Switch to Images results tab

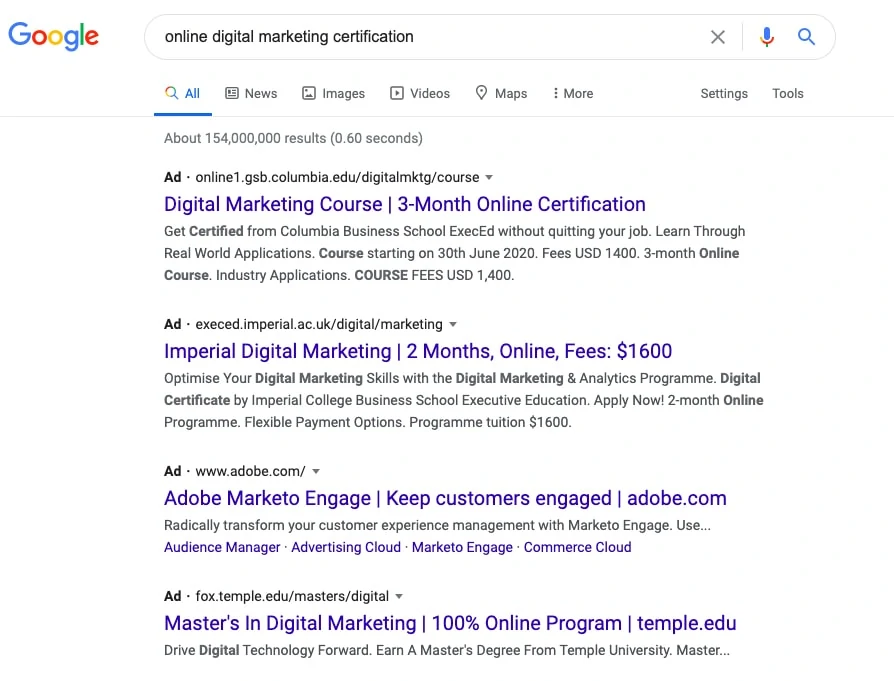[333, 93]
